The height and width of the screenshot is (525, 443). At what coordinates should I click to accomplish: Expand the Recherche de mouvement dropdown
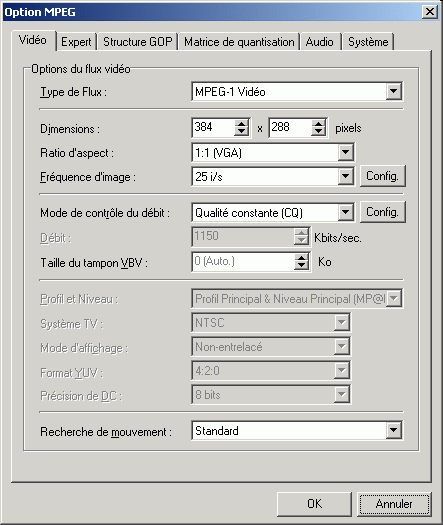pyautogui.click(x=393, y=430)
